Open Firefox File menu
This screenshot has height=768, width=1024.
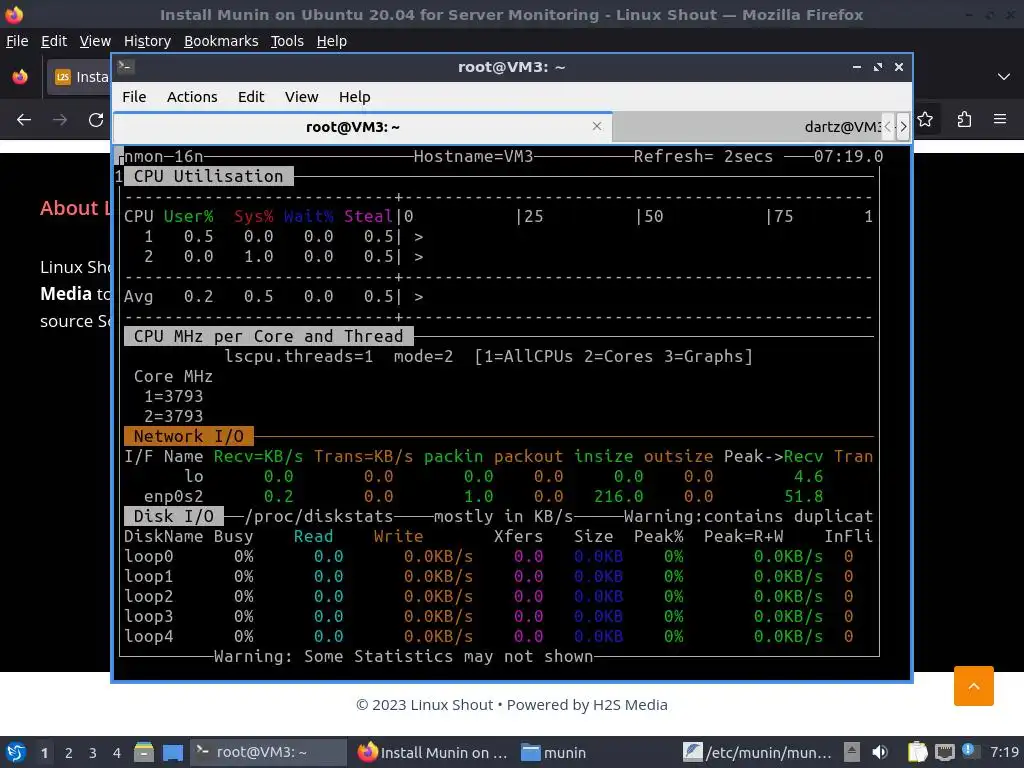pyautogui.click(x=17, y=41)
